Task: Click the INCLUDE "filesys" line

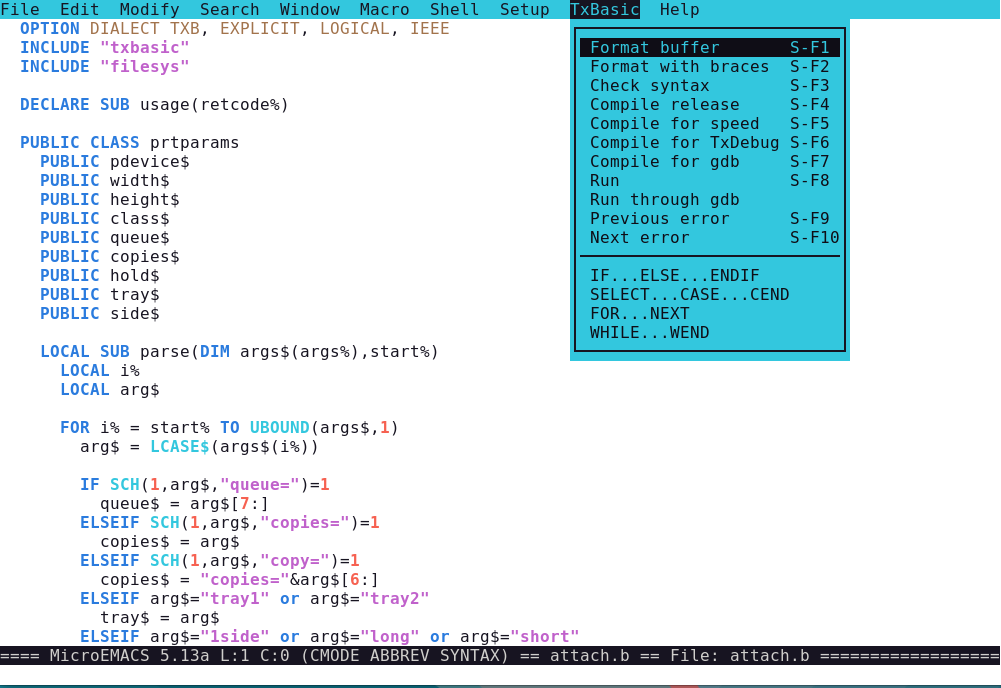Action: click(x=104, y=66)
